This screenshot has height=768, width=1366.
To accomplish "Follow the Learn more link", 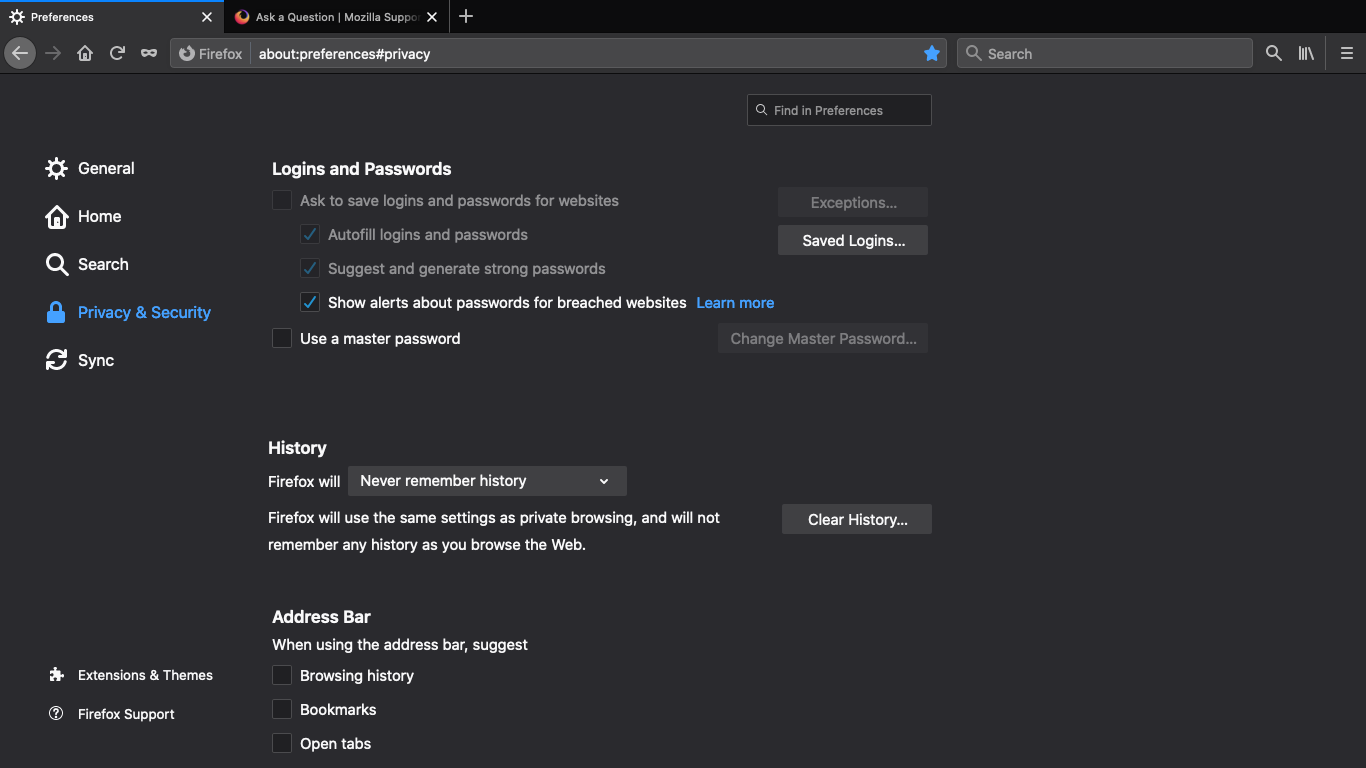I will click(x=735, y=303).
